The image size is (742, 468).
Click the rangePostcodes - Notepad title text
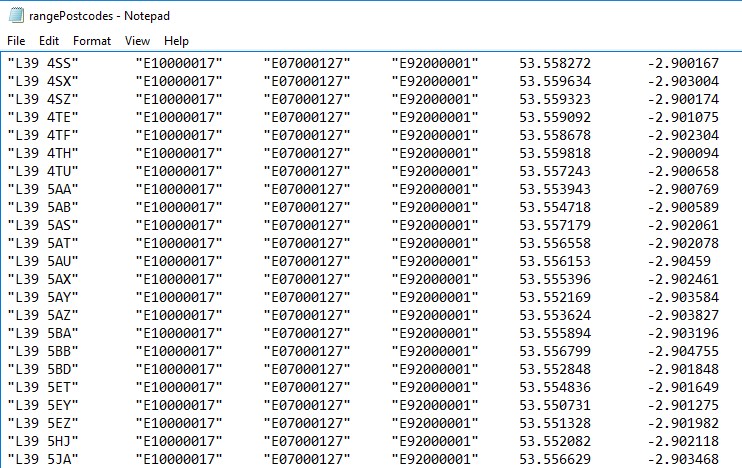99,16
